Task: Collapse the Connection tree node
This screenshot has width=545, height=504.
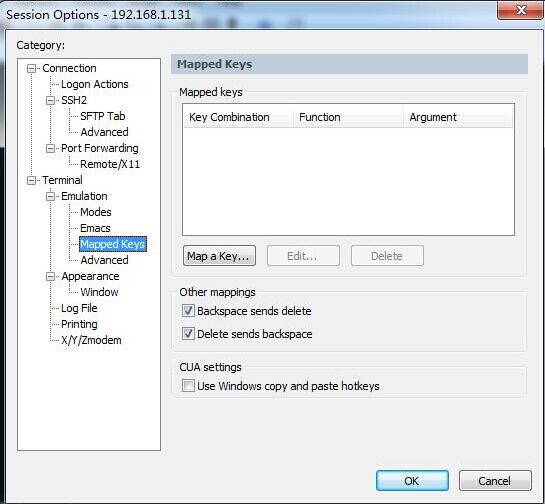Action: pos(31,68)
